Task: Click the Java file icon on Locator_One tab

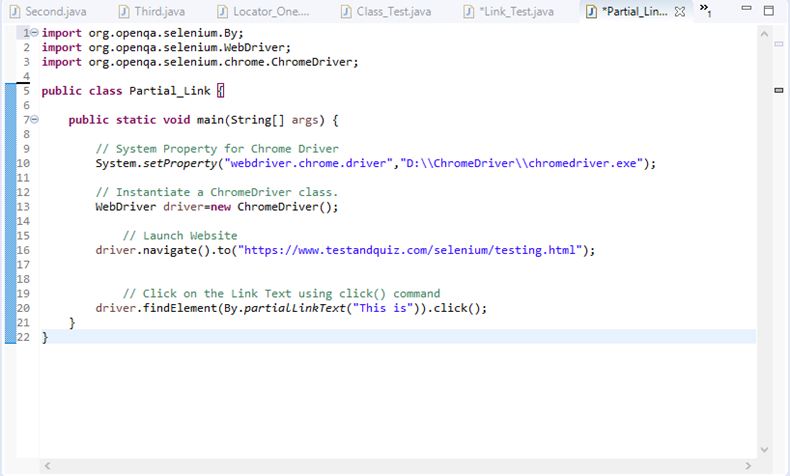Action: tap(222, 12)
